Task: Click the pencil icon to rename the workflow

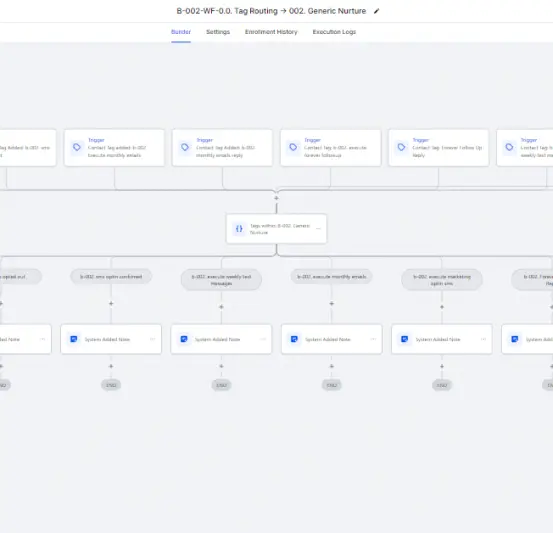Action: point(376,11)
